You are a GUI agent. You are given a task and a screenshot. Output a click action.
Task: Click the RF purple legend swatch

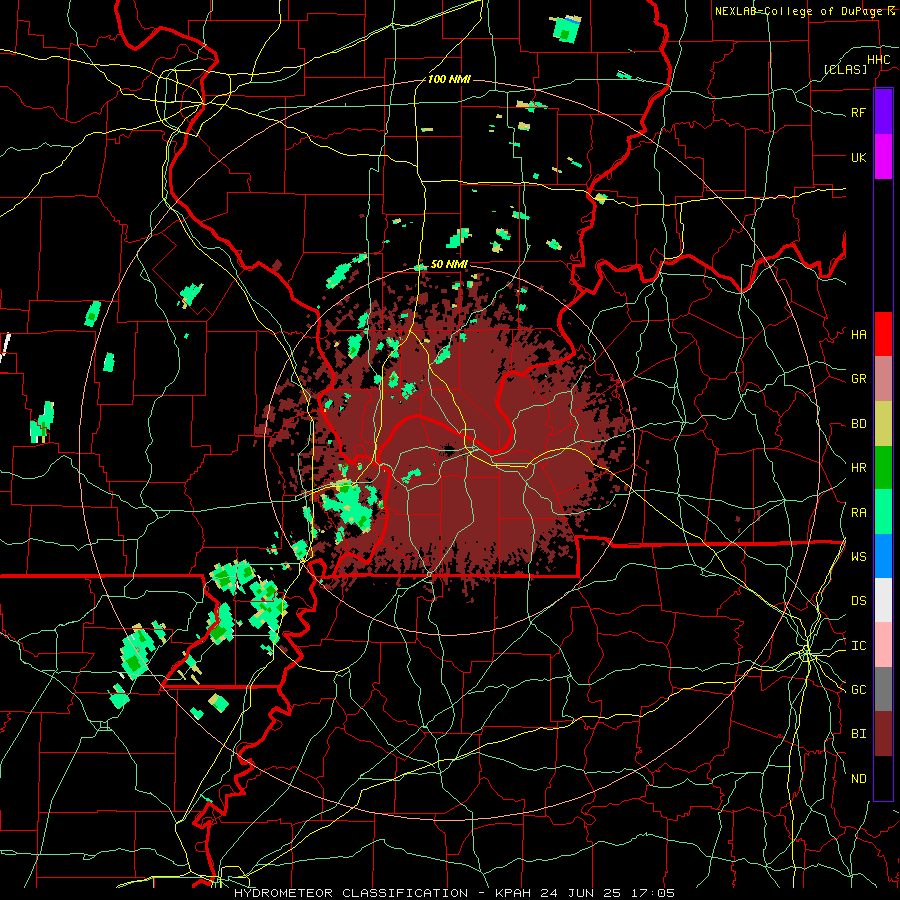883,112
